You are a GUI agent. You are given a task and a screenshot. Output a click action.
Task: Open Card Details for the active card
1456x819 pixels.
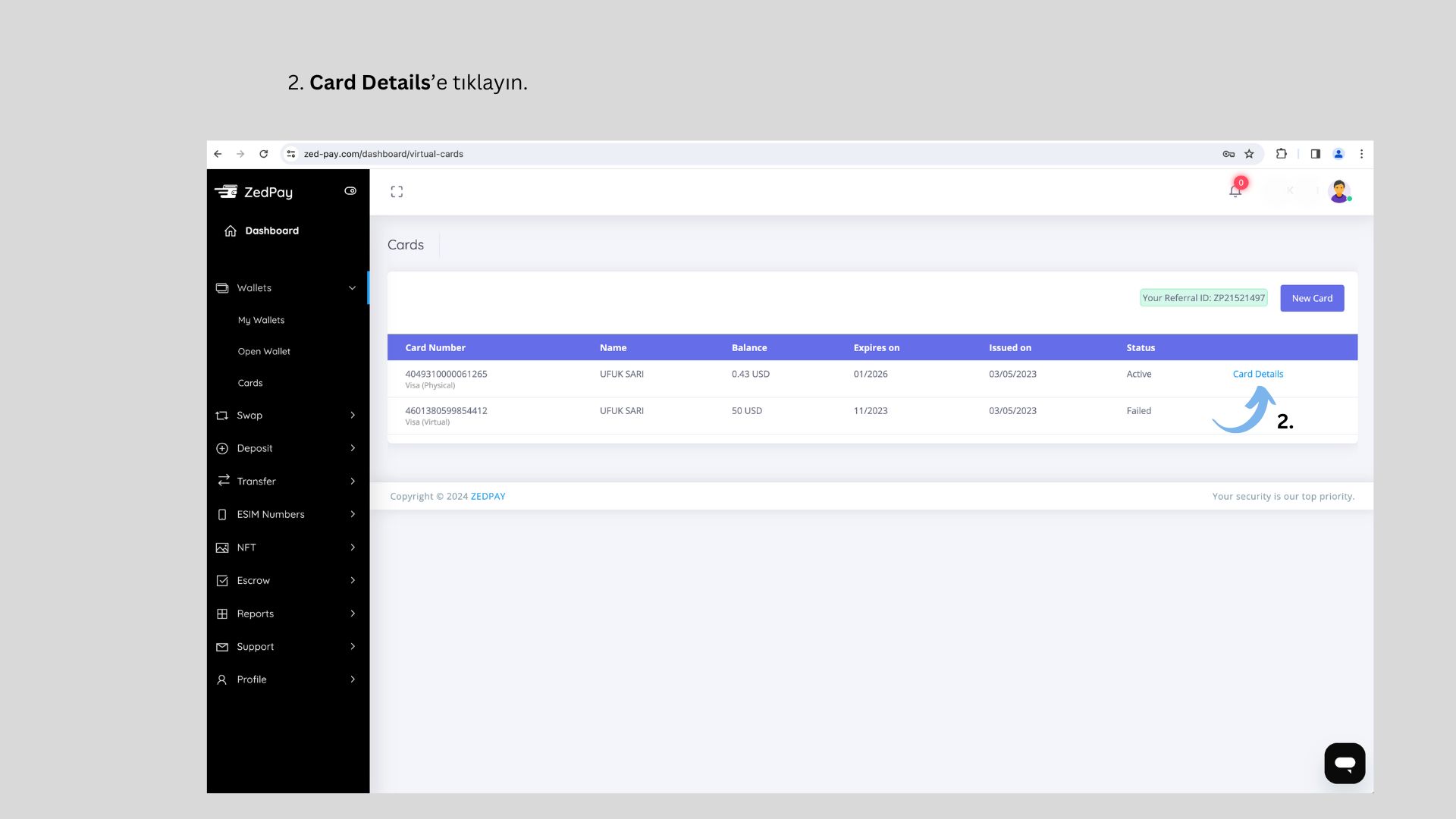(1258, 374)
